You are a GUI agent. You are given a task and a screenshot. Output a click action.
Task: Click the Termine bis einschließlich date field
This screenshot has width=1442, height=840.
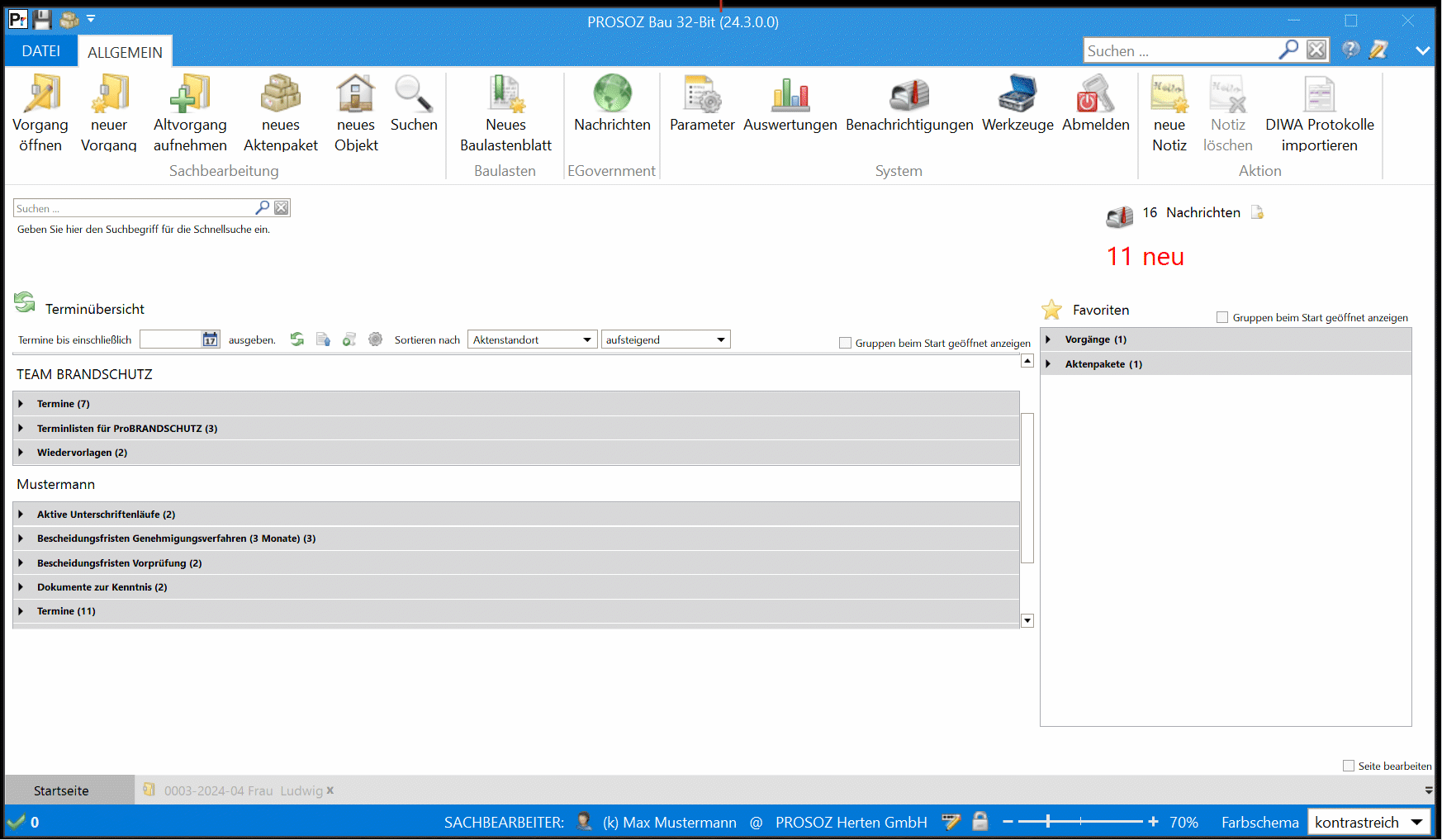(x=171, y=339)
